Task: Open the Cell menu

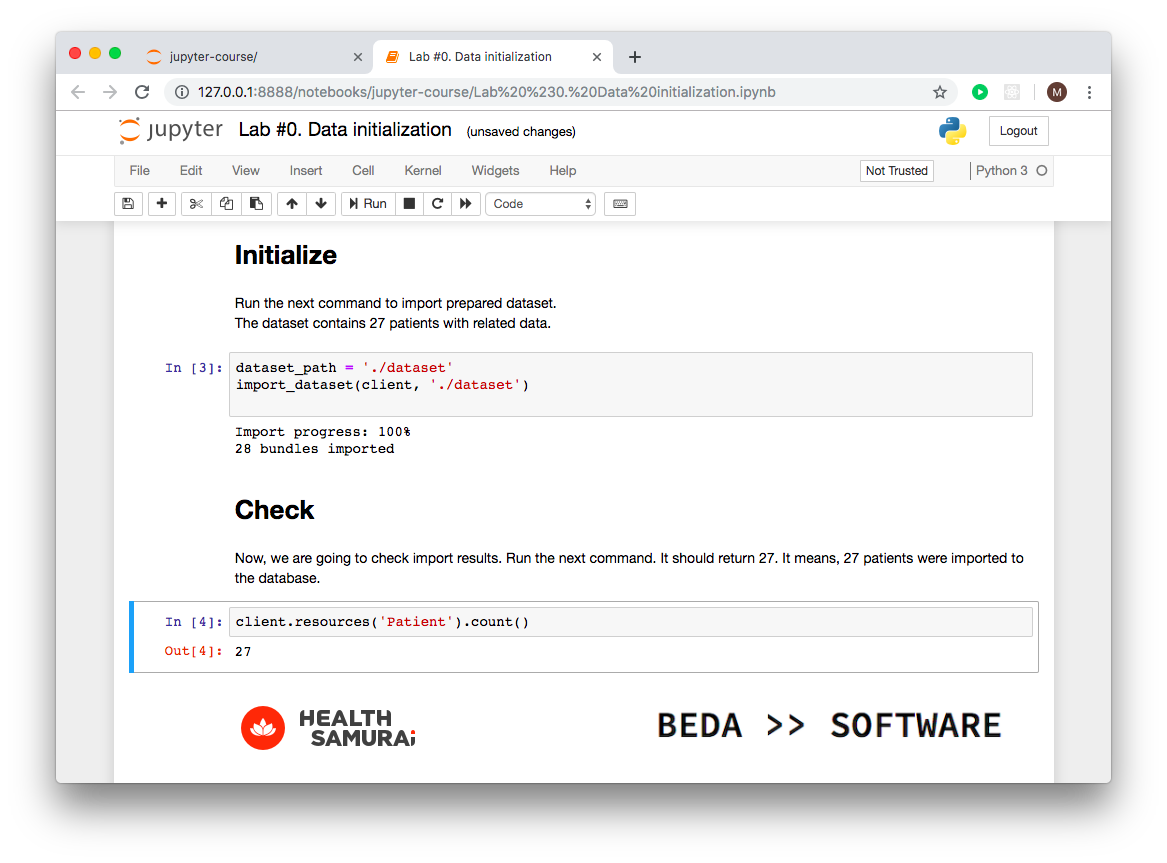Action: click(x=363, y=170)
